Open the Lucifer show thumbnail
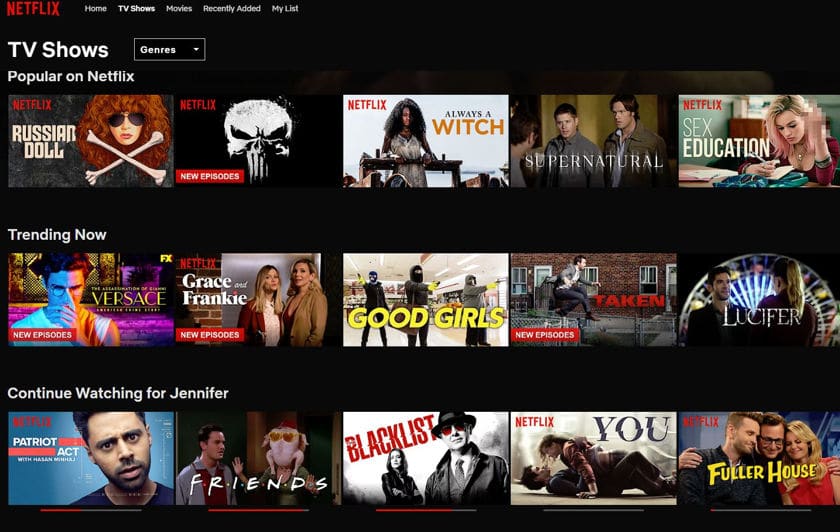This screenshot has height=532, width=840. (759, 299)
